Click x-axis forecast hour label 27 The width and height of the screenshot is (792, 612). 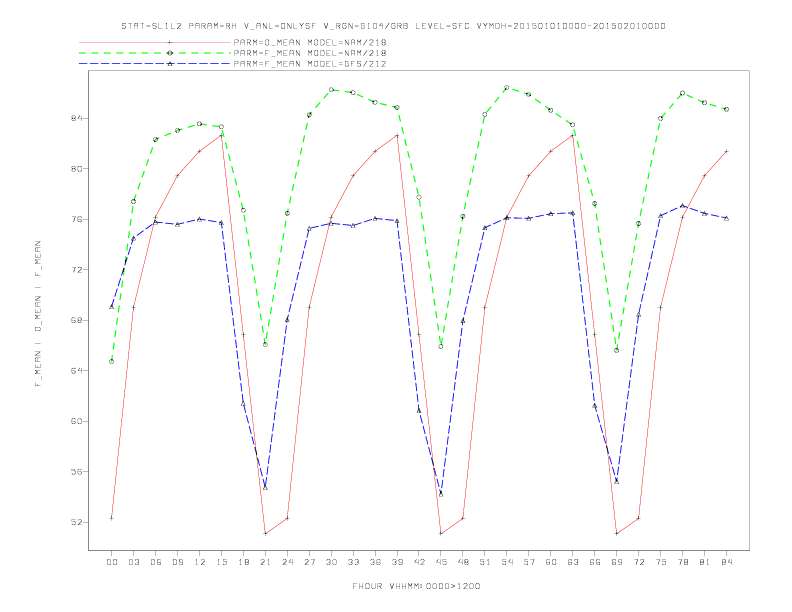pyautogui.click(x=309, y=562)
